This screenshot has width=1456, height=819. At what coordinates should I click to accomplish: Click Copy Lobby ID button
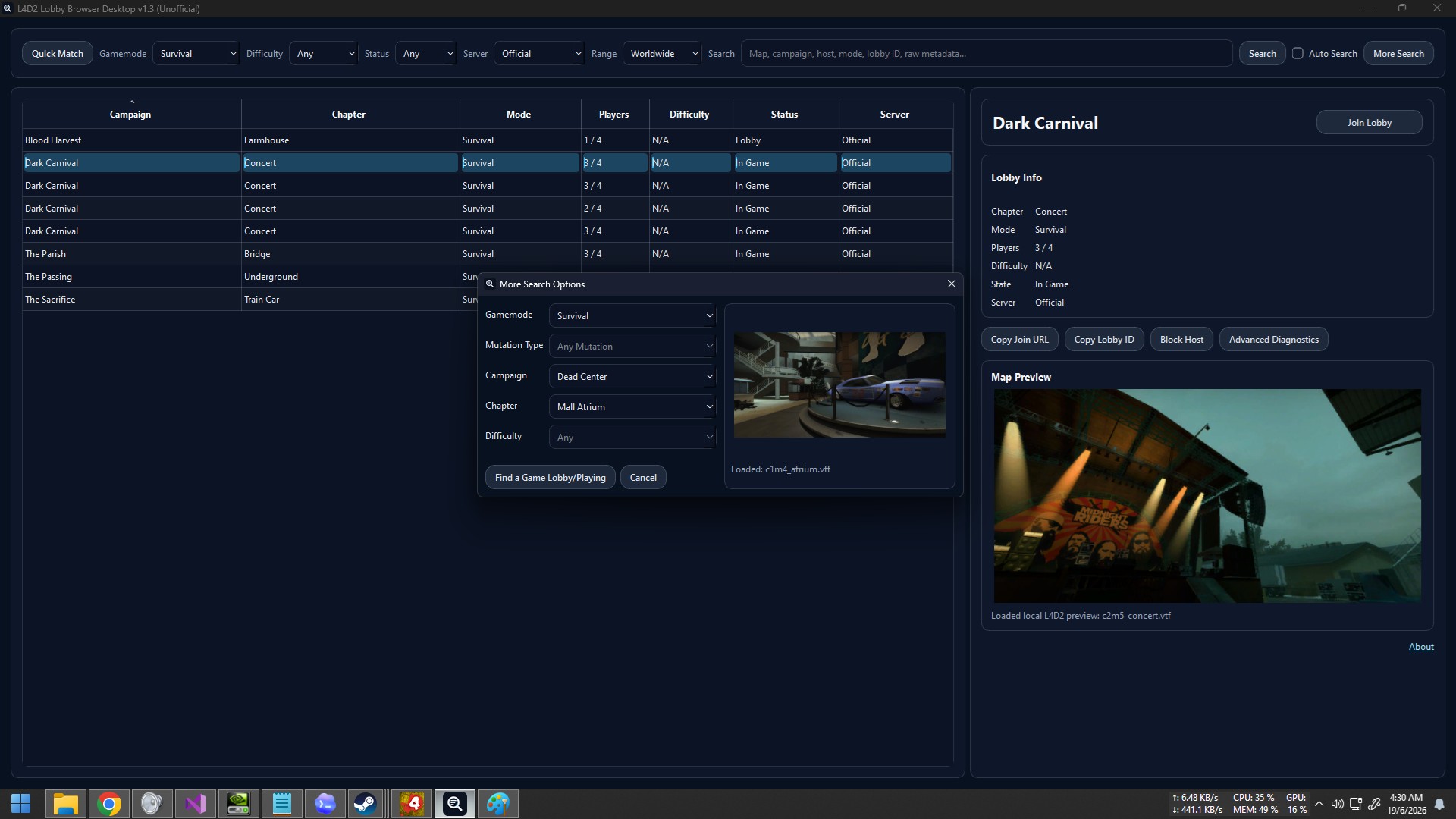tap(1104, 339)
